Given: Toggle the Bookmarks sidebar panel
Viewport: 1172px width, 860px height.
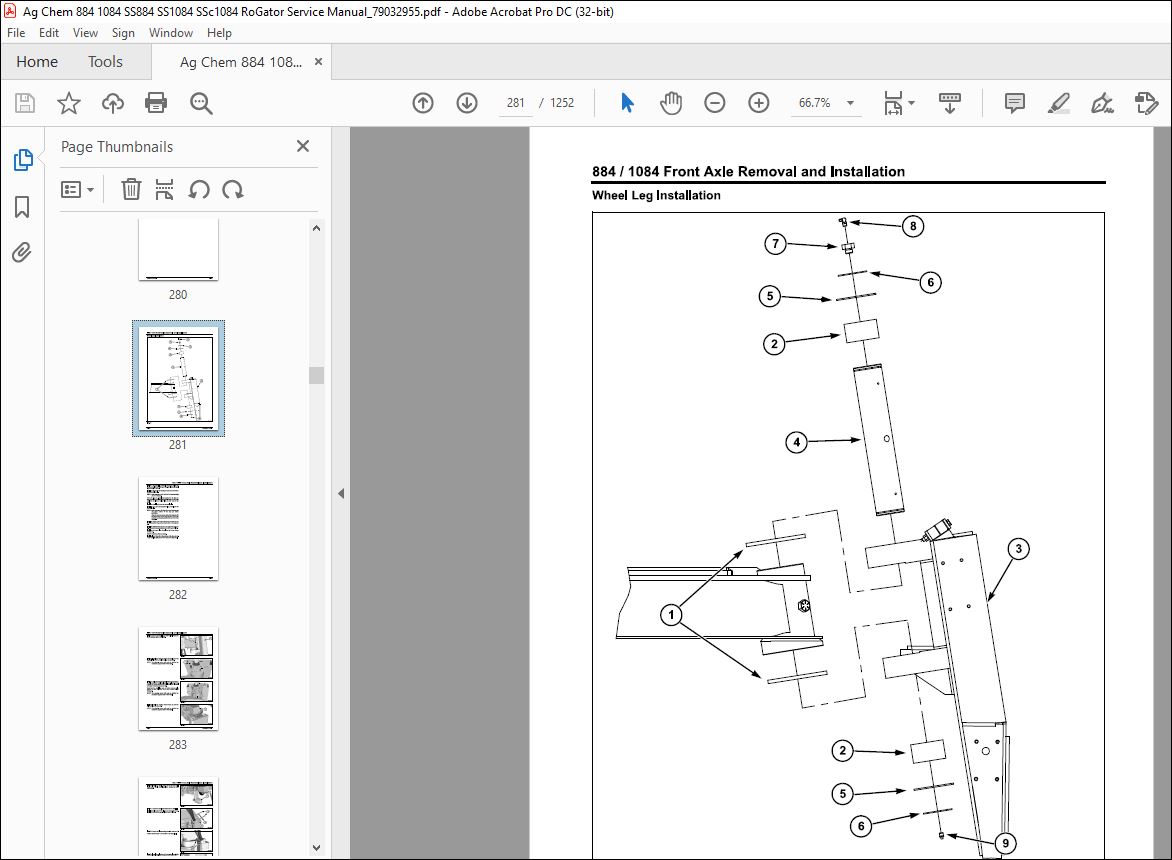Looking at the screenshot, I should tap(22, 207).
